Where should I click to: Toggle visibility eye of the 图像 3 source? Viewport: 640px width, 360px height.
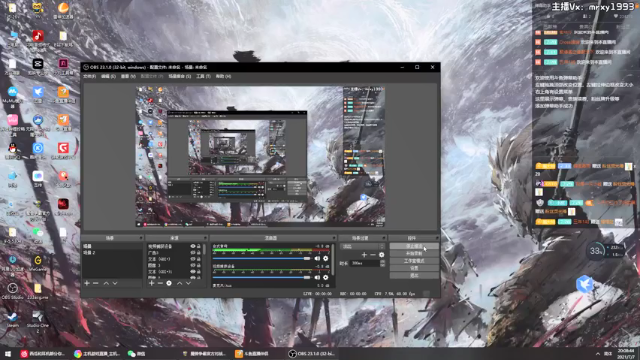click(x=193, y=265)
